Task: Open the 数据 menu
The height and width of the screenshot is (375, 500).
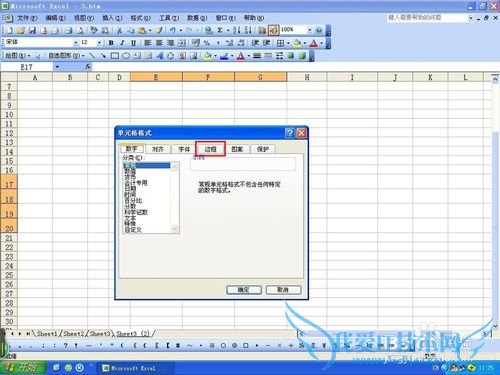Action: click(197, 18)
